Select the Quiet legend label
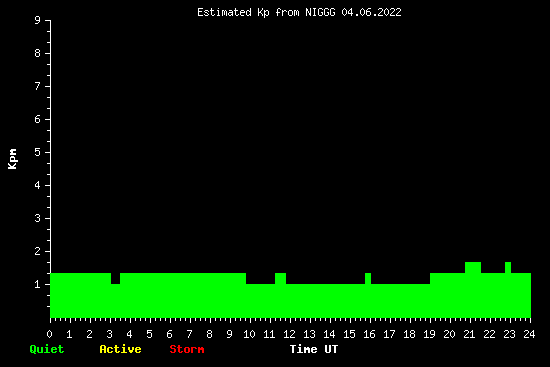 pyautogui.click(x=47, y=349)
